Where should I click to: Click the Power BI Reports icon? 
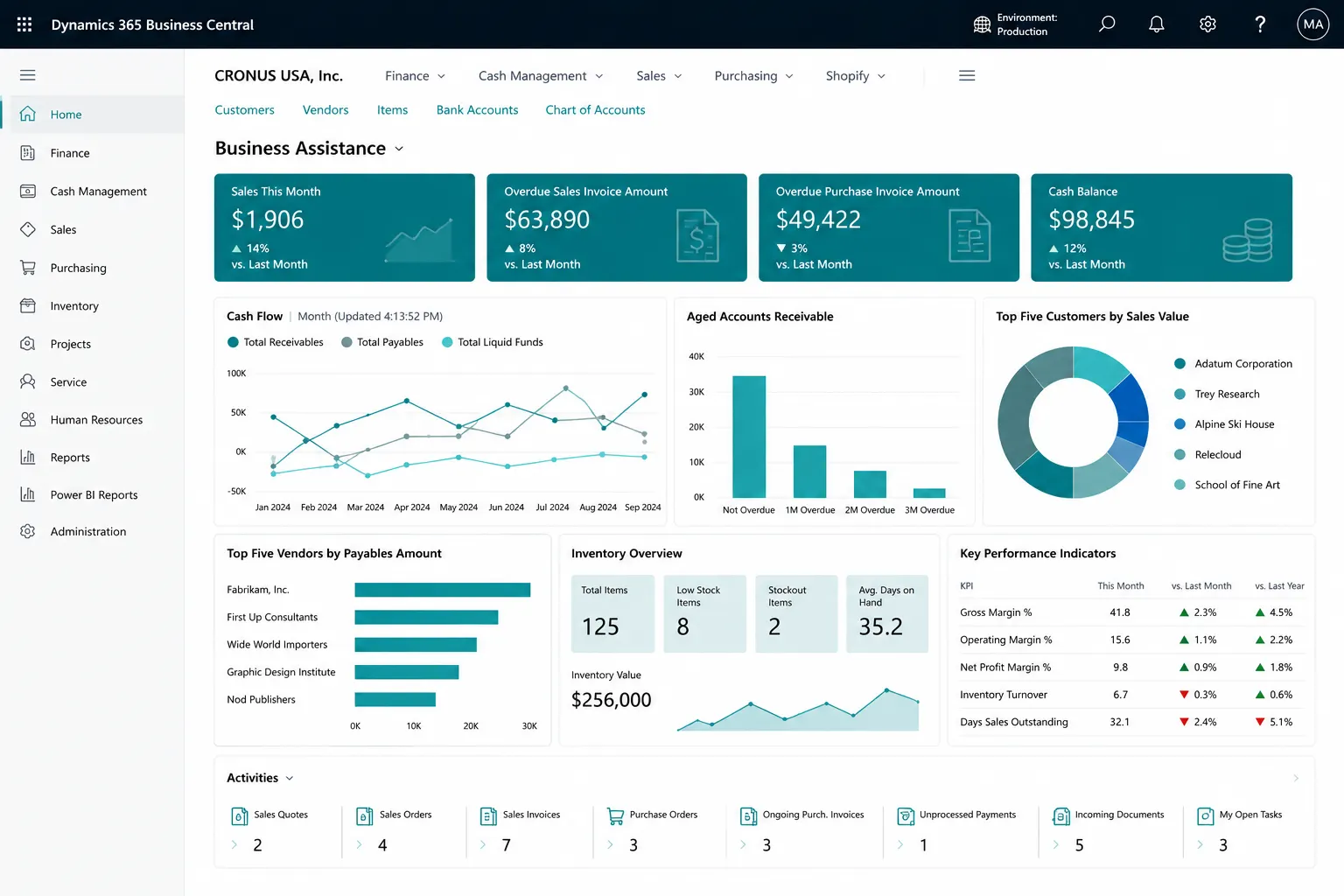click(x=28, y=494)
